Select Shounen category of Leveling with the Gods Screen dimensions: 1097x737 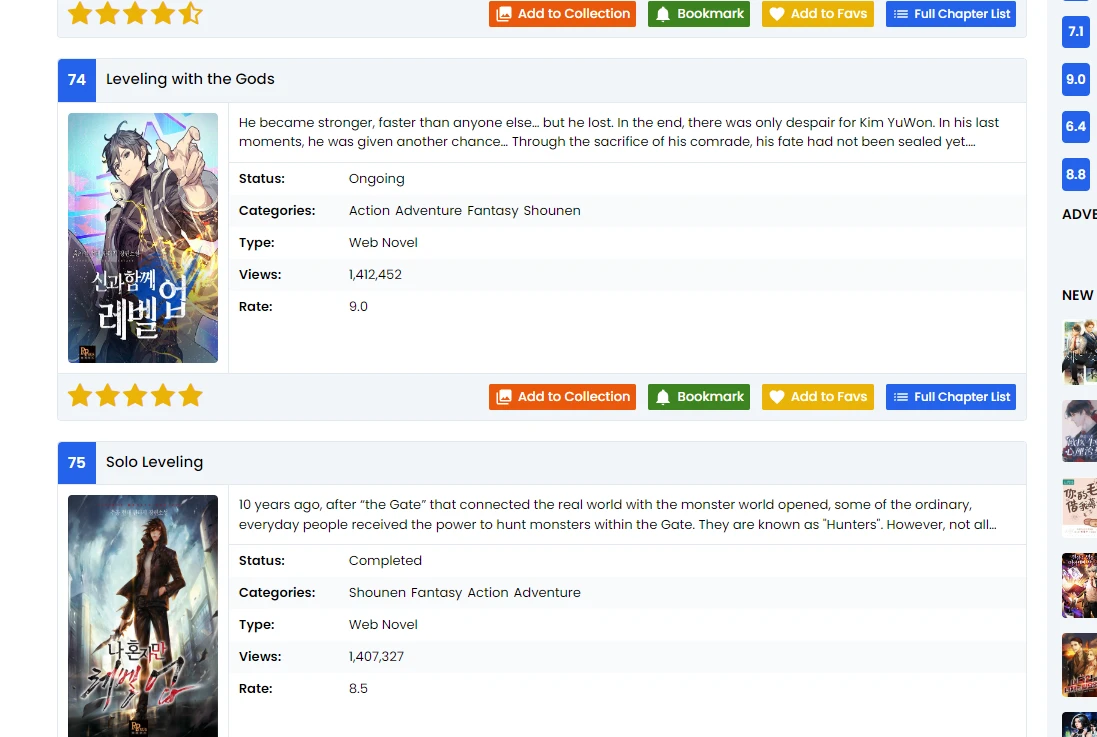coord(552,211)
